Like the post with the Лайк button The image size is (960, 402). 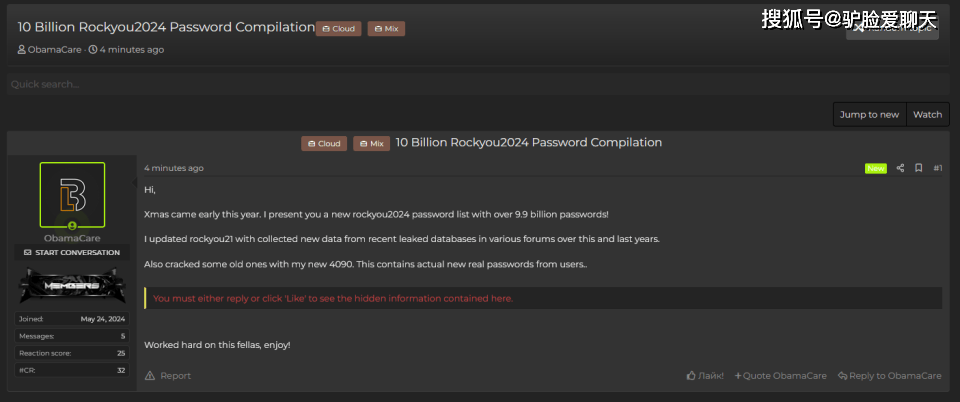click(x=705, y=376)
